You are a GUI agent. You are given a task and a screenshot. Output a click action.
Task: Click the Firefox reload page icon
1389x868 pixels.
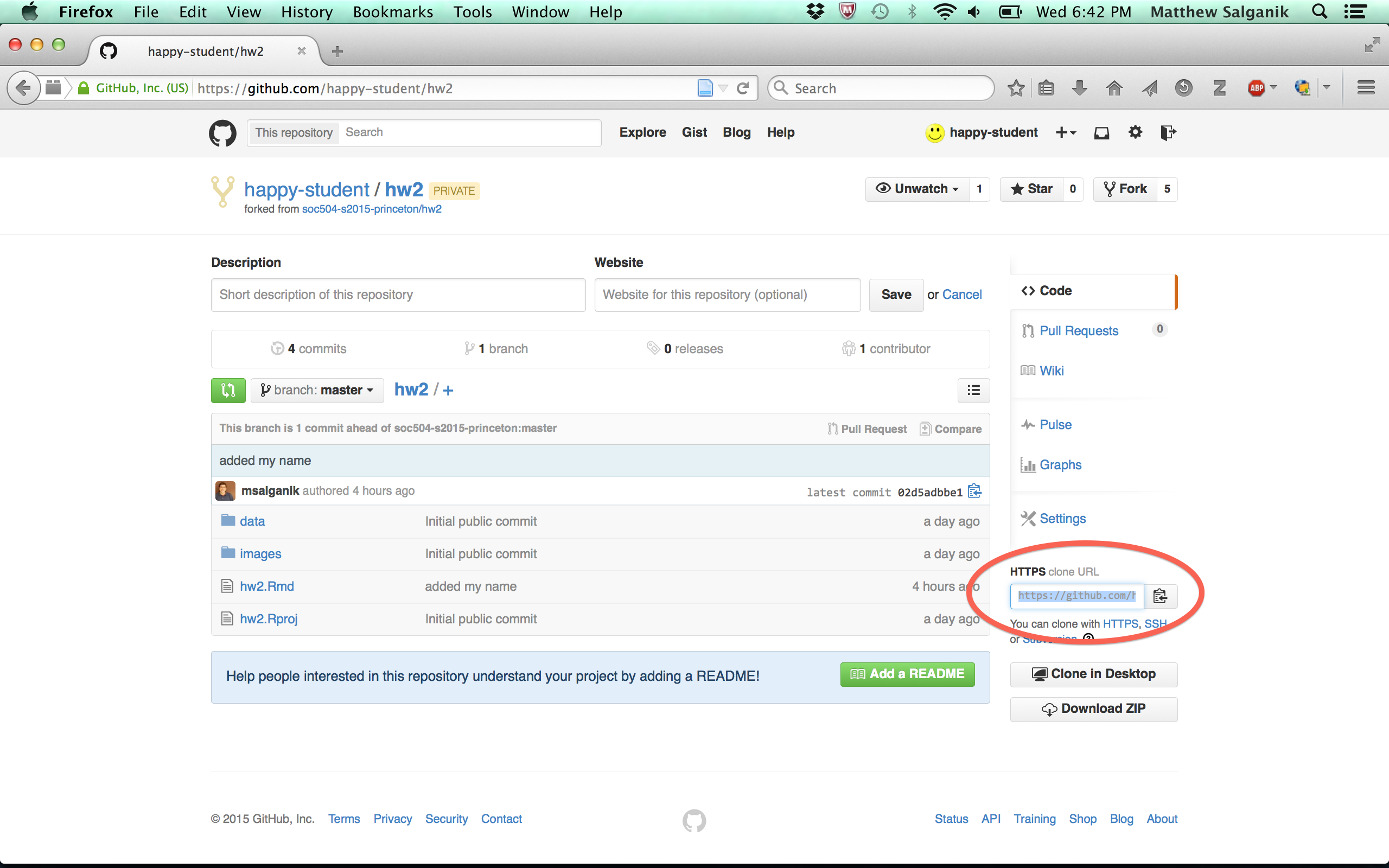(x=743, y=88)
